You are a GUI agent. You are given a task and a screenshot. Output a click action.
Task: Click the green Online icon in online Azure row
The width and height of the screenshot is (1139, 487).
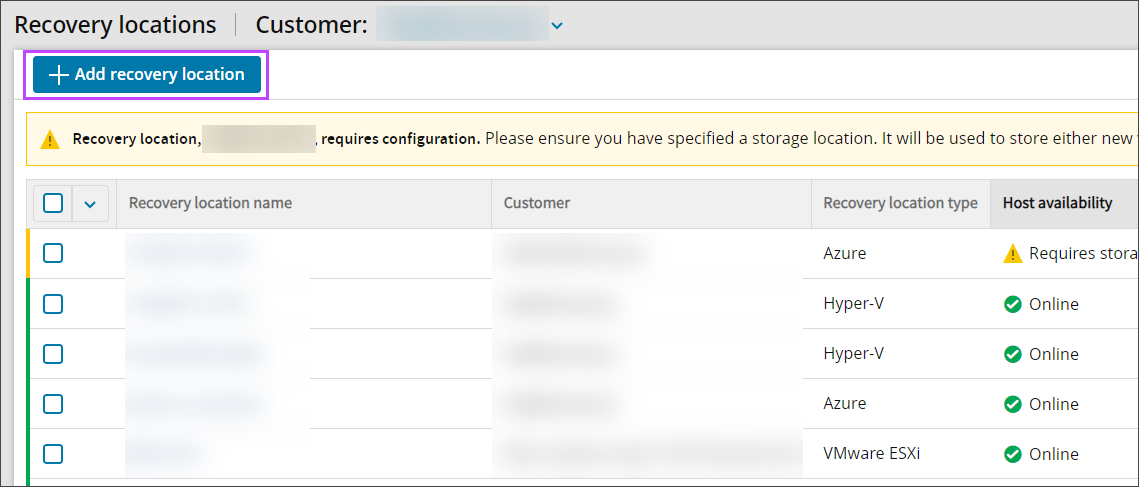[1012, 403]
